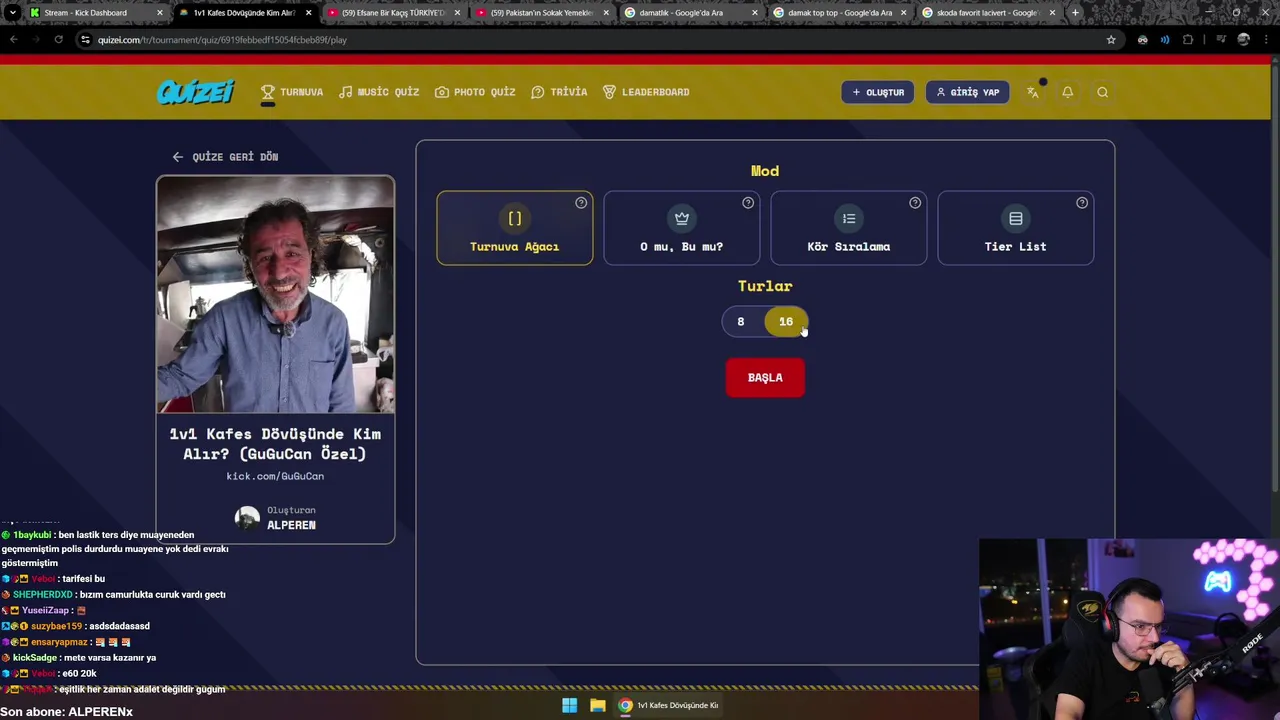Open the kick.com/GuGuCan link
The height and width of the screenshot is (720, 1280).
[275, 476]
